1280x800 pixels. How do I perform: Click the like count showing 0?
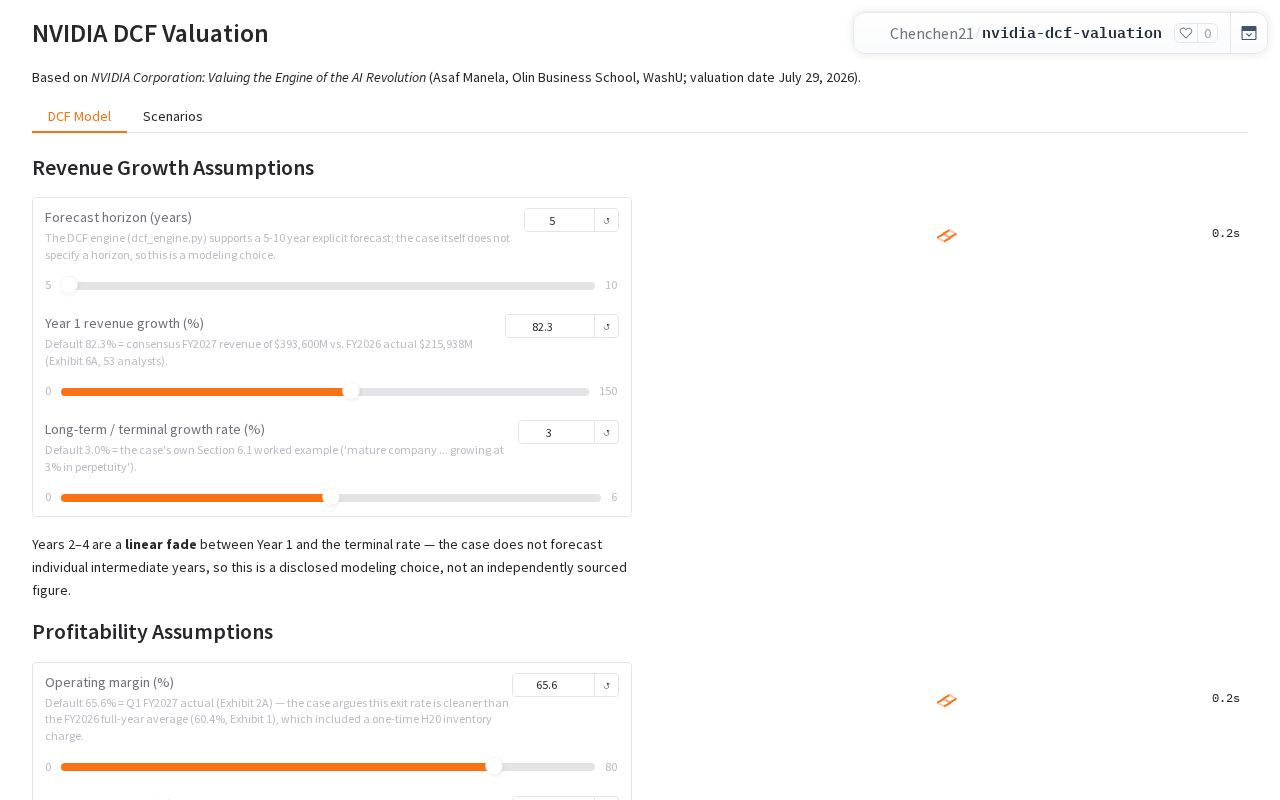point(1208,33)
